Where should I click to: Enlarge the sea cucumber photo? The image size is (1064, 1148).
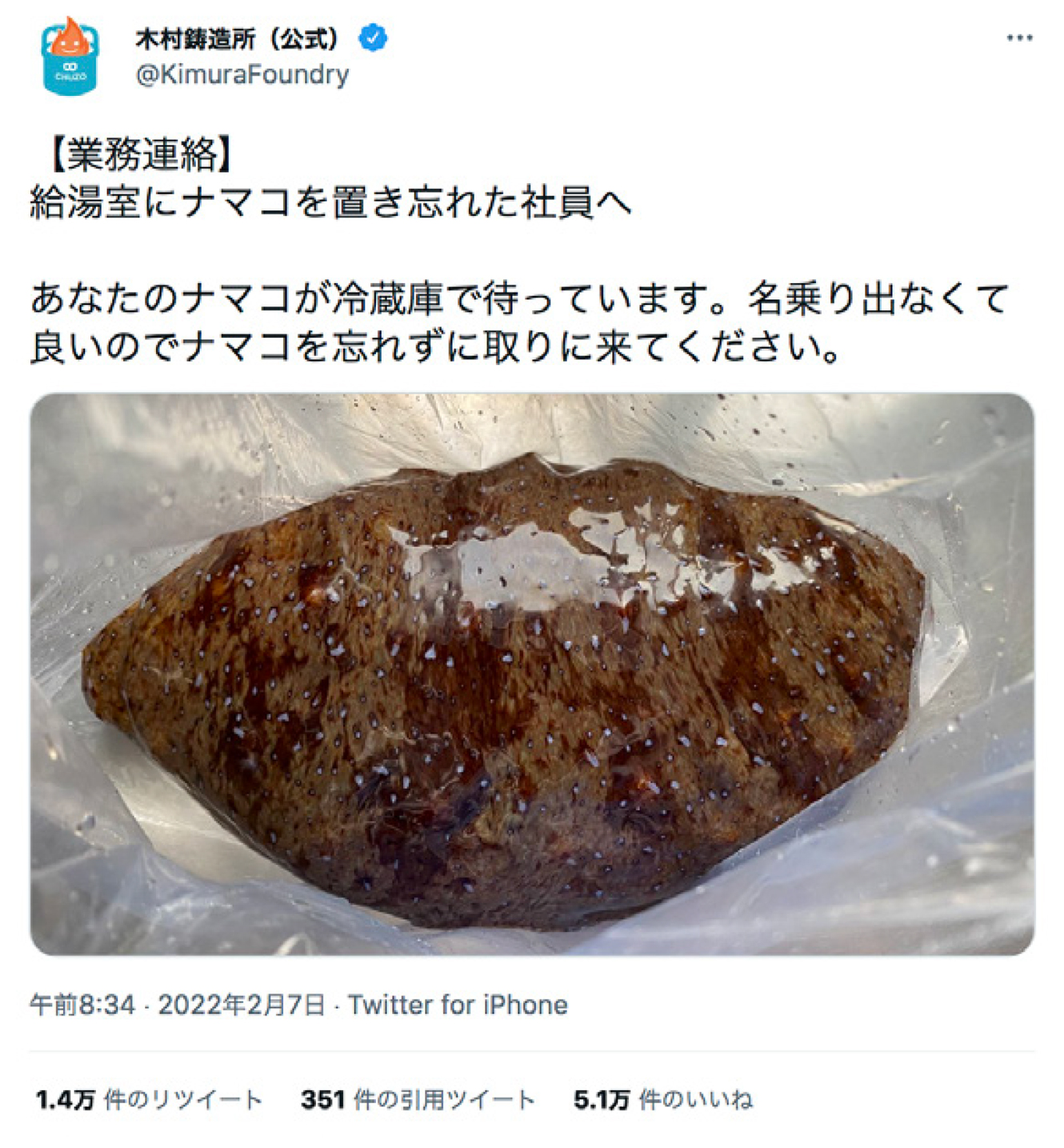point(532,674)
